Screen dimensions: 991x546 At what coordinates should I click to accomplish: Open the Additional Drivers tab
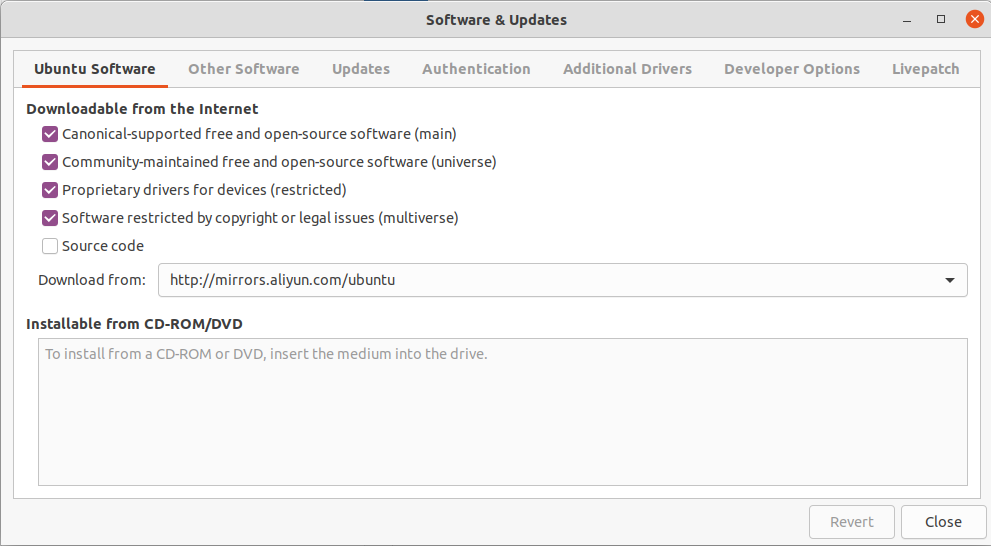pyautogui.click(x=627, y=69)
